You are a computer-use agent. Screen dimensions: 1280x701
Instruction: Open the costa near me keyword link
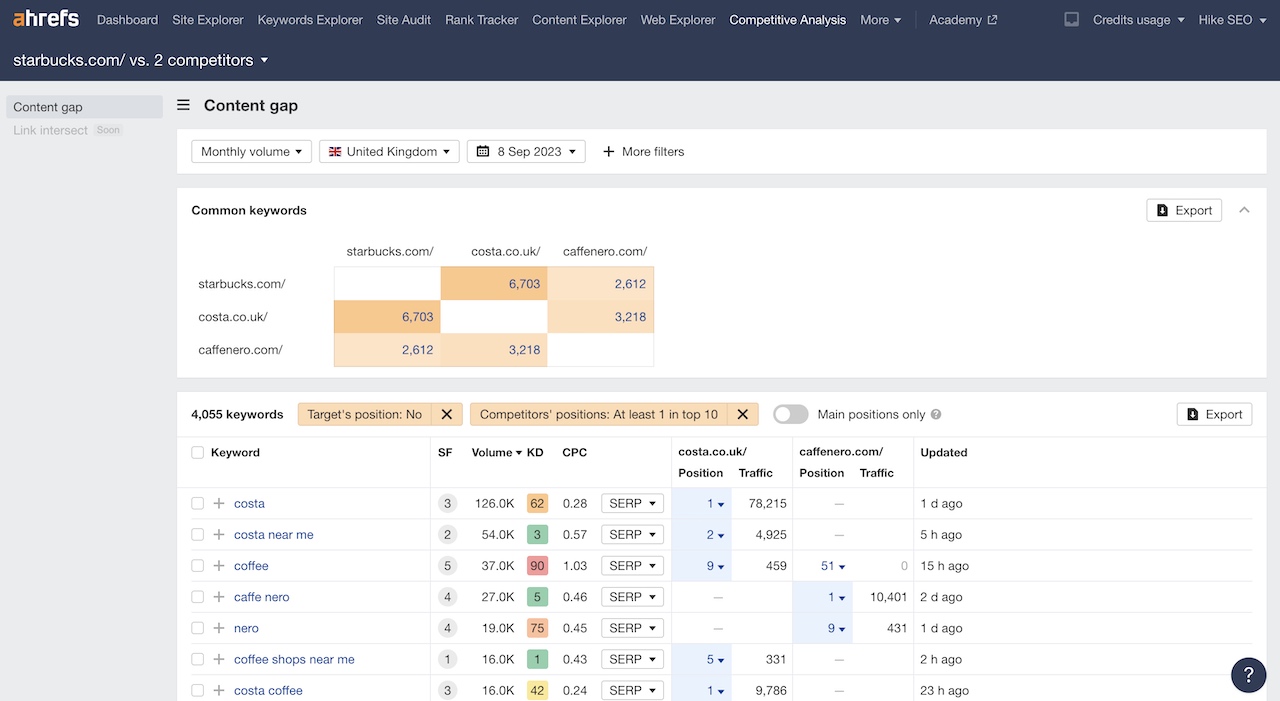[x=273, y=535]
